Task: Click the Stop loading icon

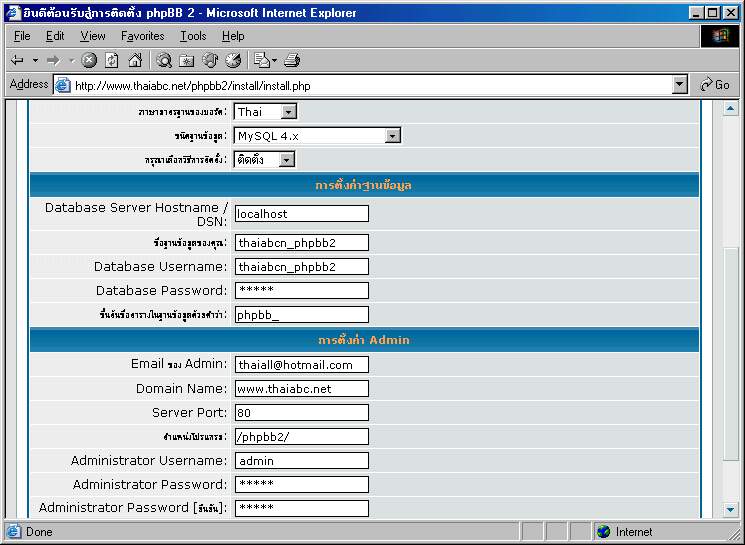Action: 90,60
